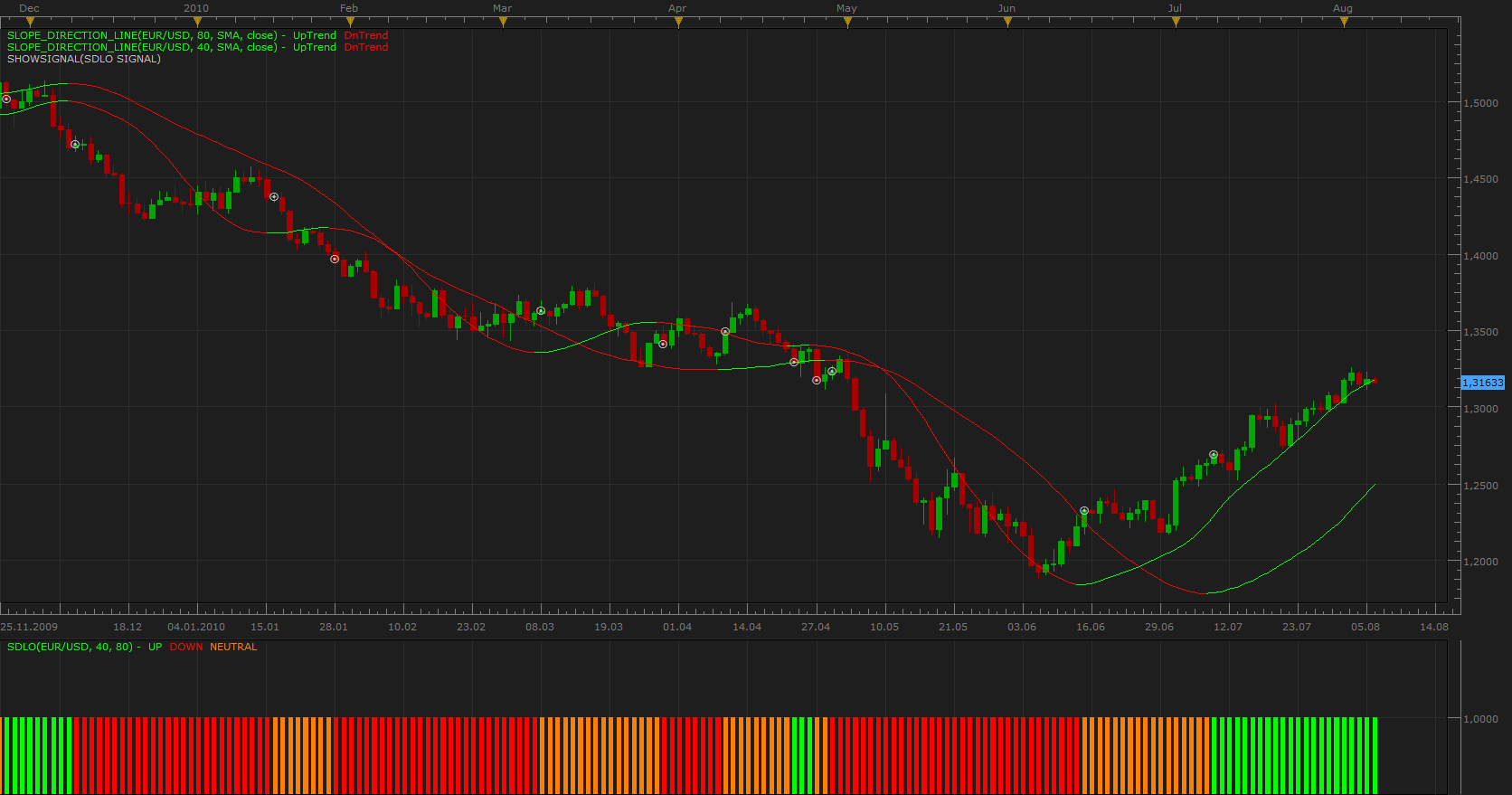The width and height of the screenshot is (1512, 795).
Task: Click the May month marker triangle
Action: click(847, 23)
